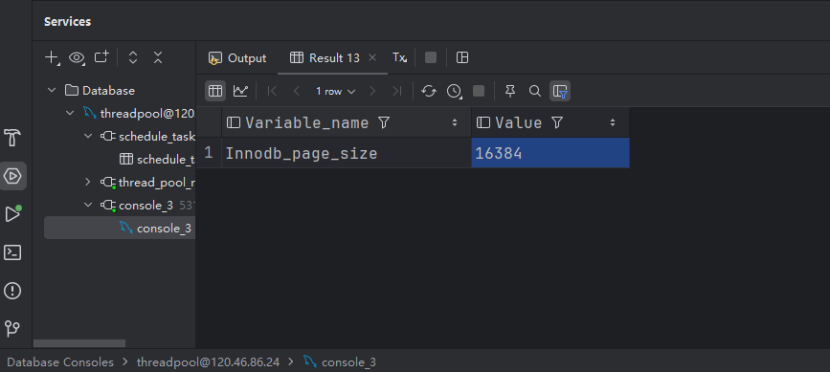This screenshot has height=373, width=830.
Task: Click threadpool@120.46.86.24 in the breadcrumb
Action: tap(208, 362)
